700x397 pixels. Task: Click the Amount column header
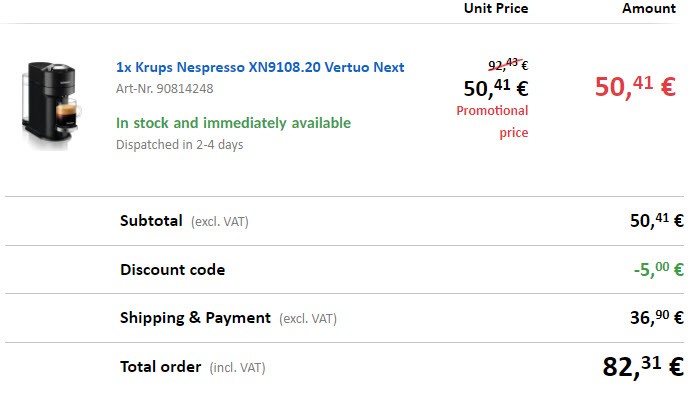[649, 8]
